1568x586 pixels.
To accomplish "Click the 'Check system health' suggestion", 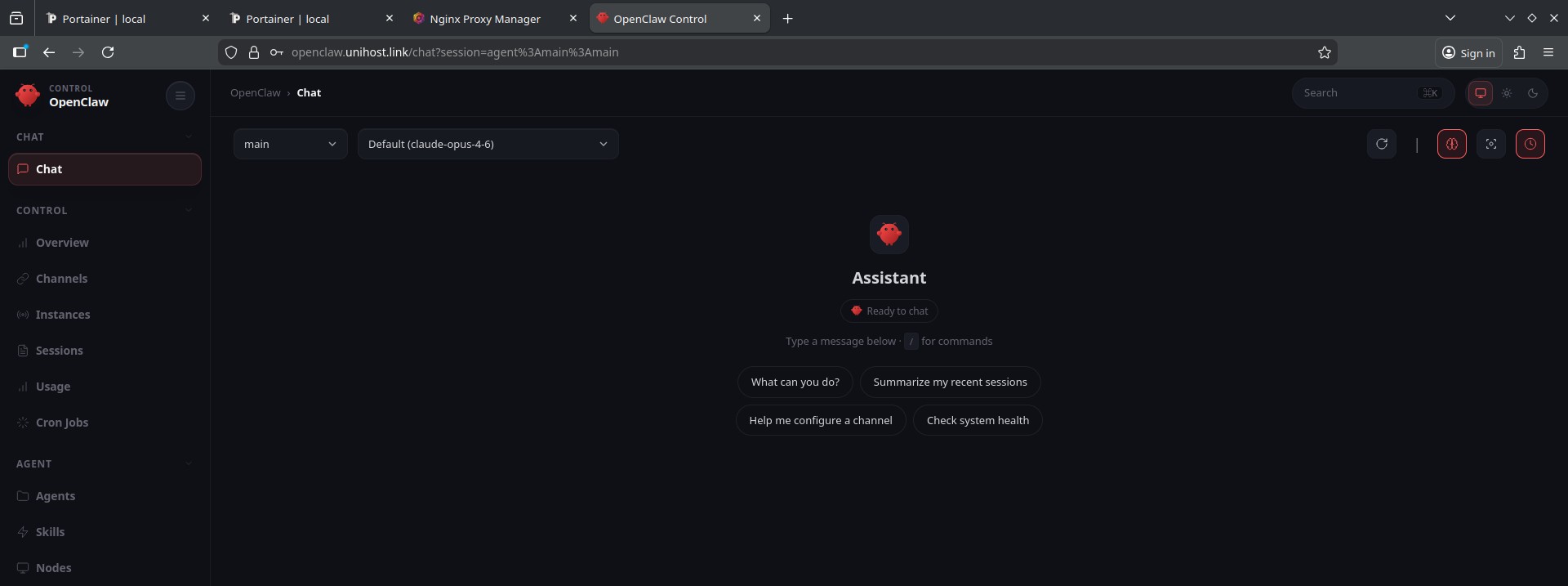I will click(x=978, y=420).
